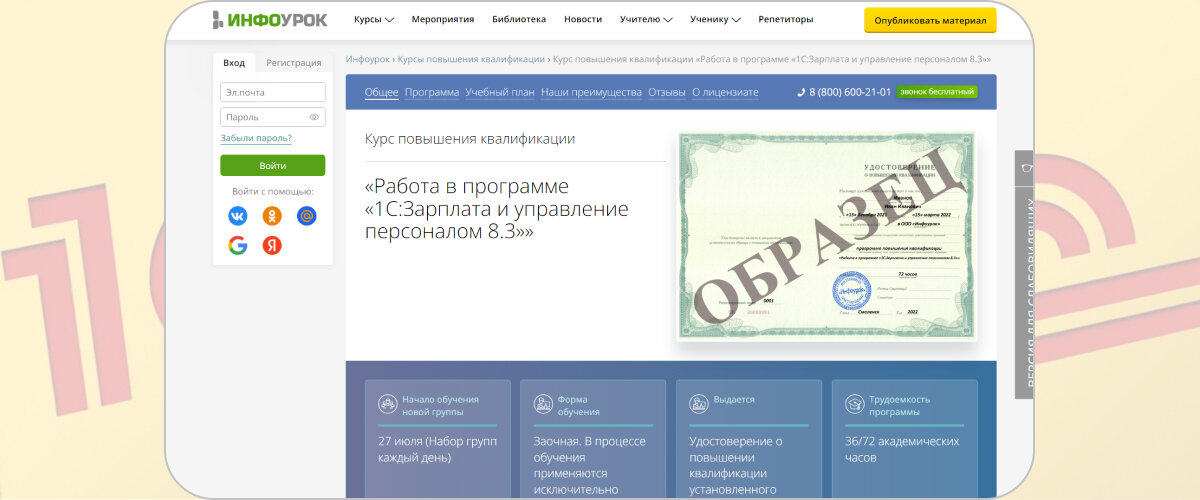The width and height of the screenshot is (1200, 500).
Task: Click the звонок бесплатный green badge
Action: [x=937, y=92]
